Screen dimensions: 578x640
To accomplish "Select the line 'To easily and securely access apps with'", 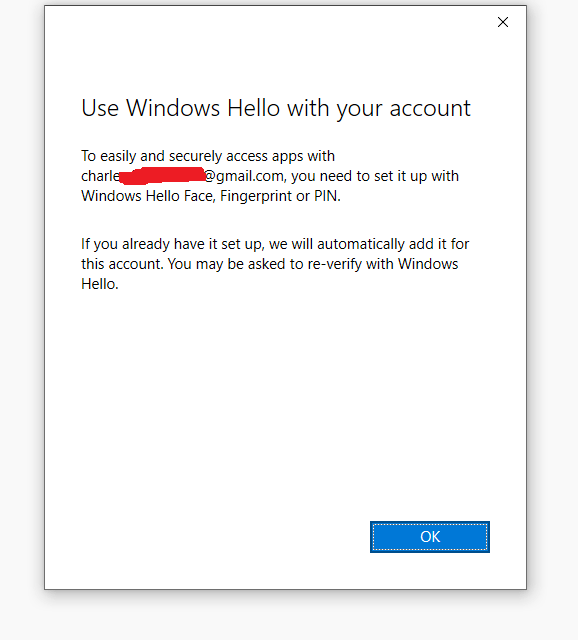I will 208,156.
